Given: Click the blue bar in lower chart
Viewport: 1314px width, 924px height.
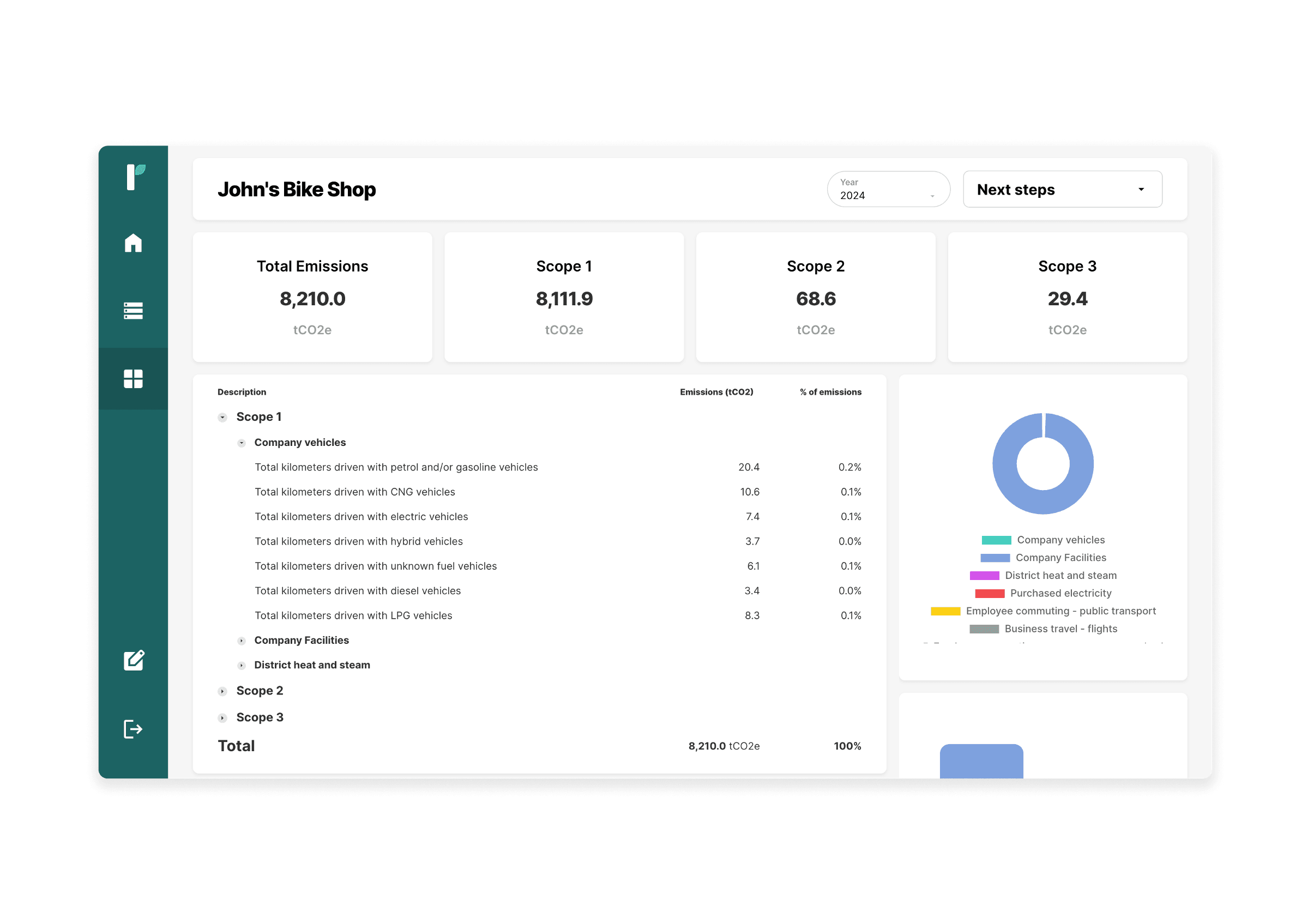Looking at the screenshot, I should 981,761.
